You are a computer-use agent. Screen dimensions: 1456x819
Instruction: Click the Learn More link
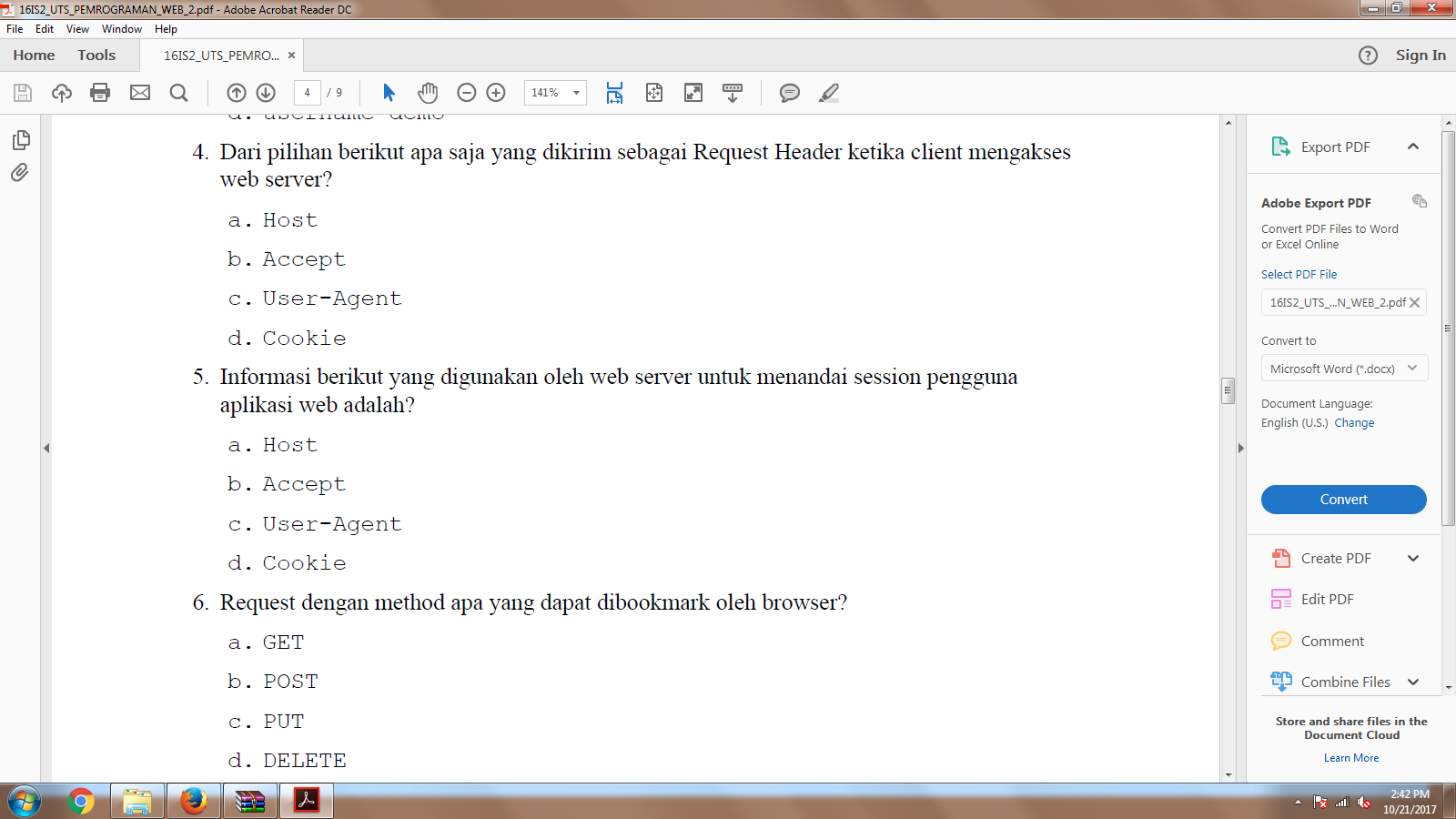click(x=1351, y=758)
